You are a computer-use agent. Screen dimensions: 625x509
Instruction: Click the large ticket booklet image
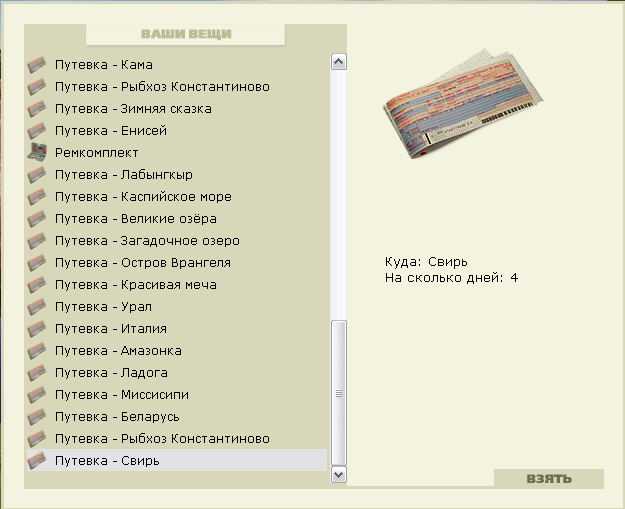[463, 104]
